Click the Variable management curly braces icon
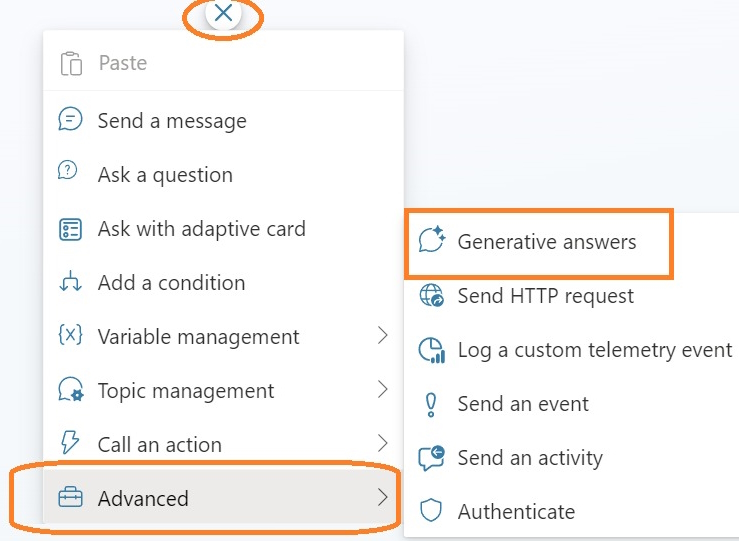Viewport: 739px width, 541px height. point(70,336)
